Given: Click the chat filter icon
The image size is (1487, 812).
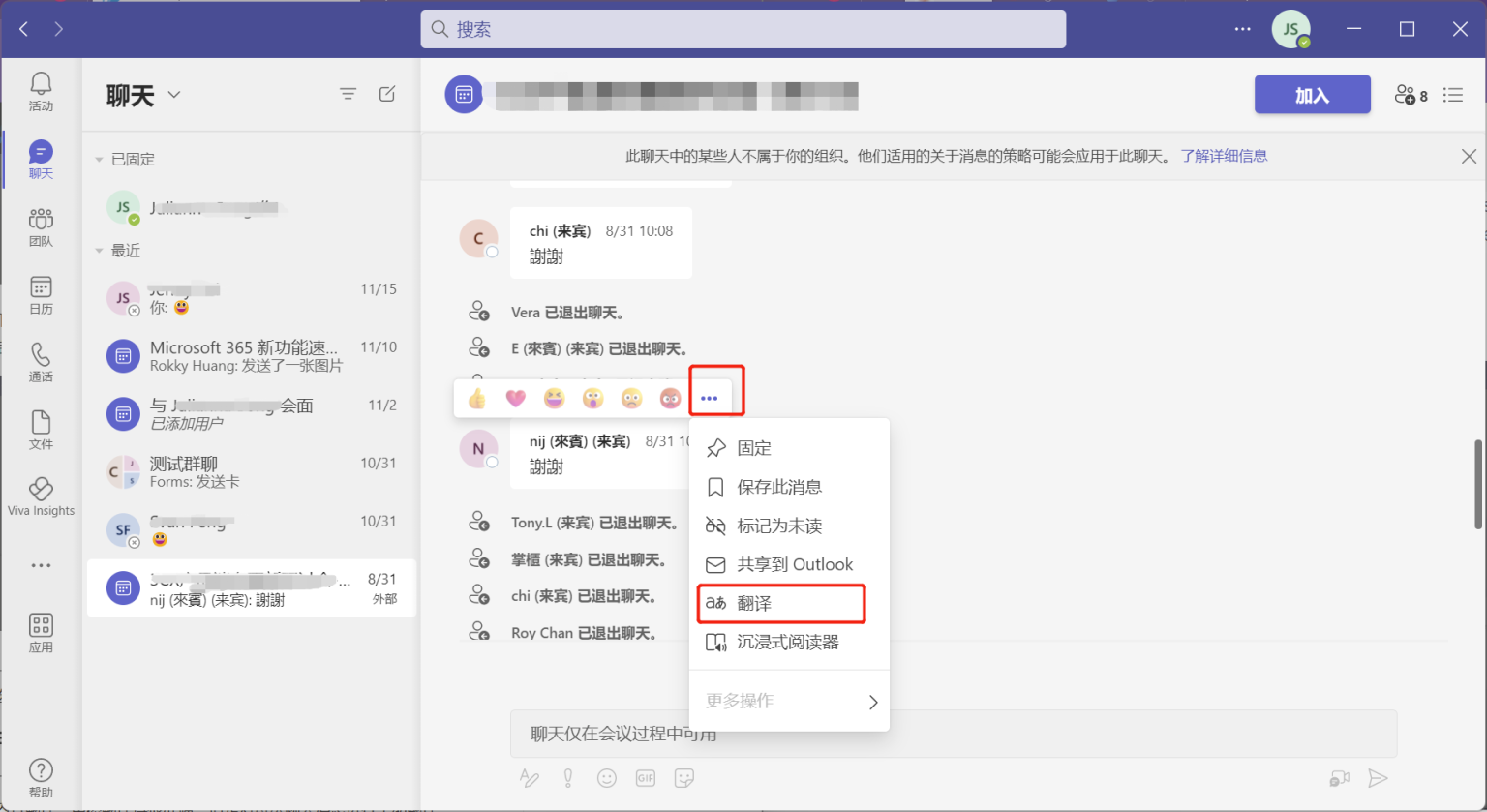Looking at the screenshot, I should (x=349, y=94).
